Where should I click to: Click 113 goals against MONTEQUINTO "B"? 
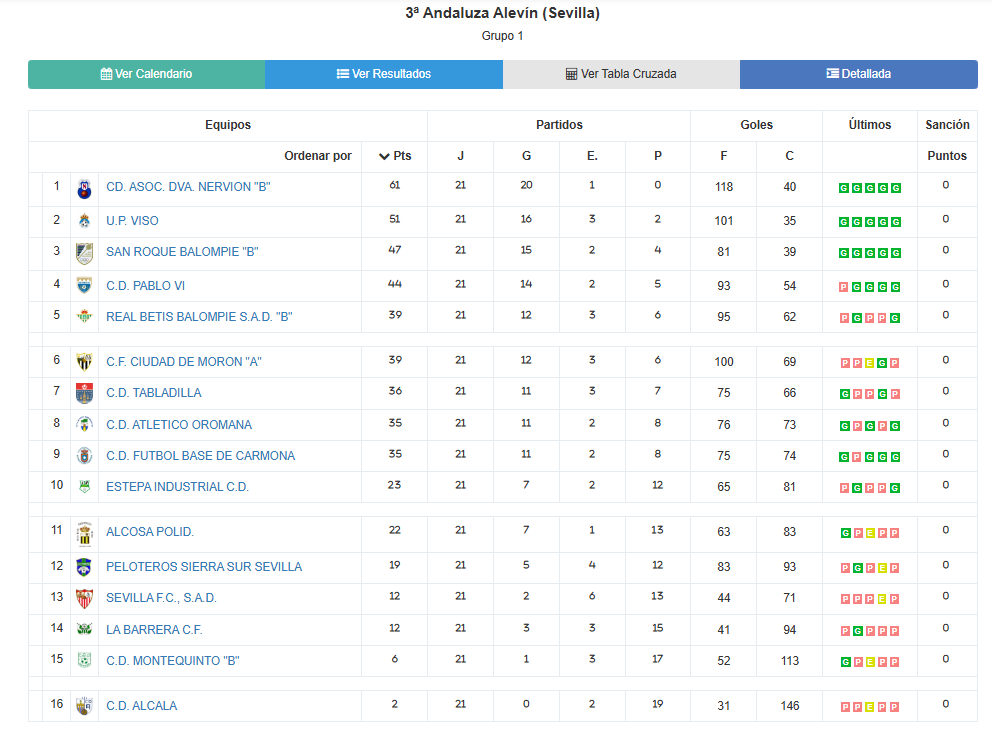[x=790, y=661]
